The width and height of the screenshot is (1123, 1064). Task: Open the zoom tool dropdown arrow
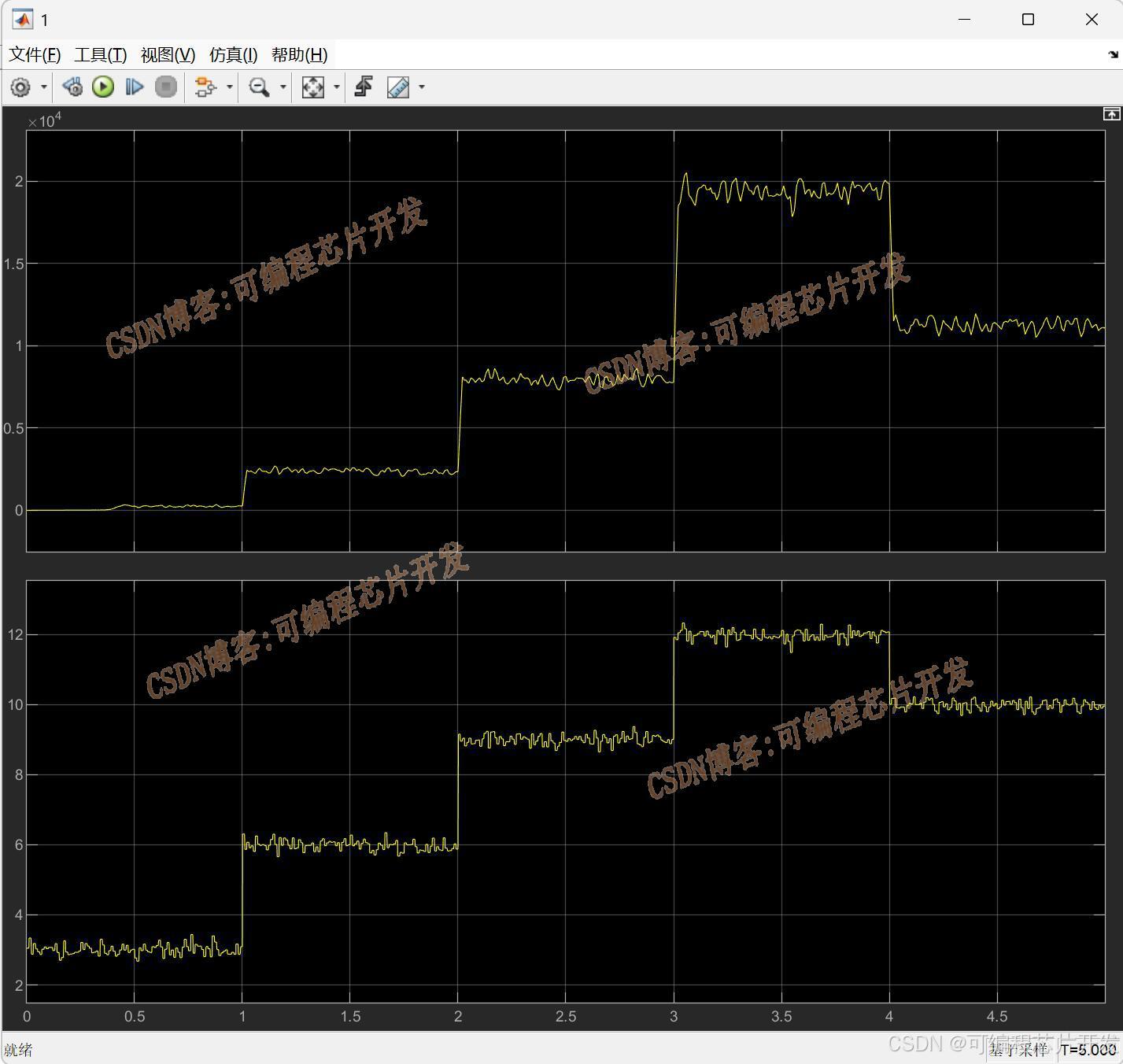coord(283,87)
